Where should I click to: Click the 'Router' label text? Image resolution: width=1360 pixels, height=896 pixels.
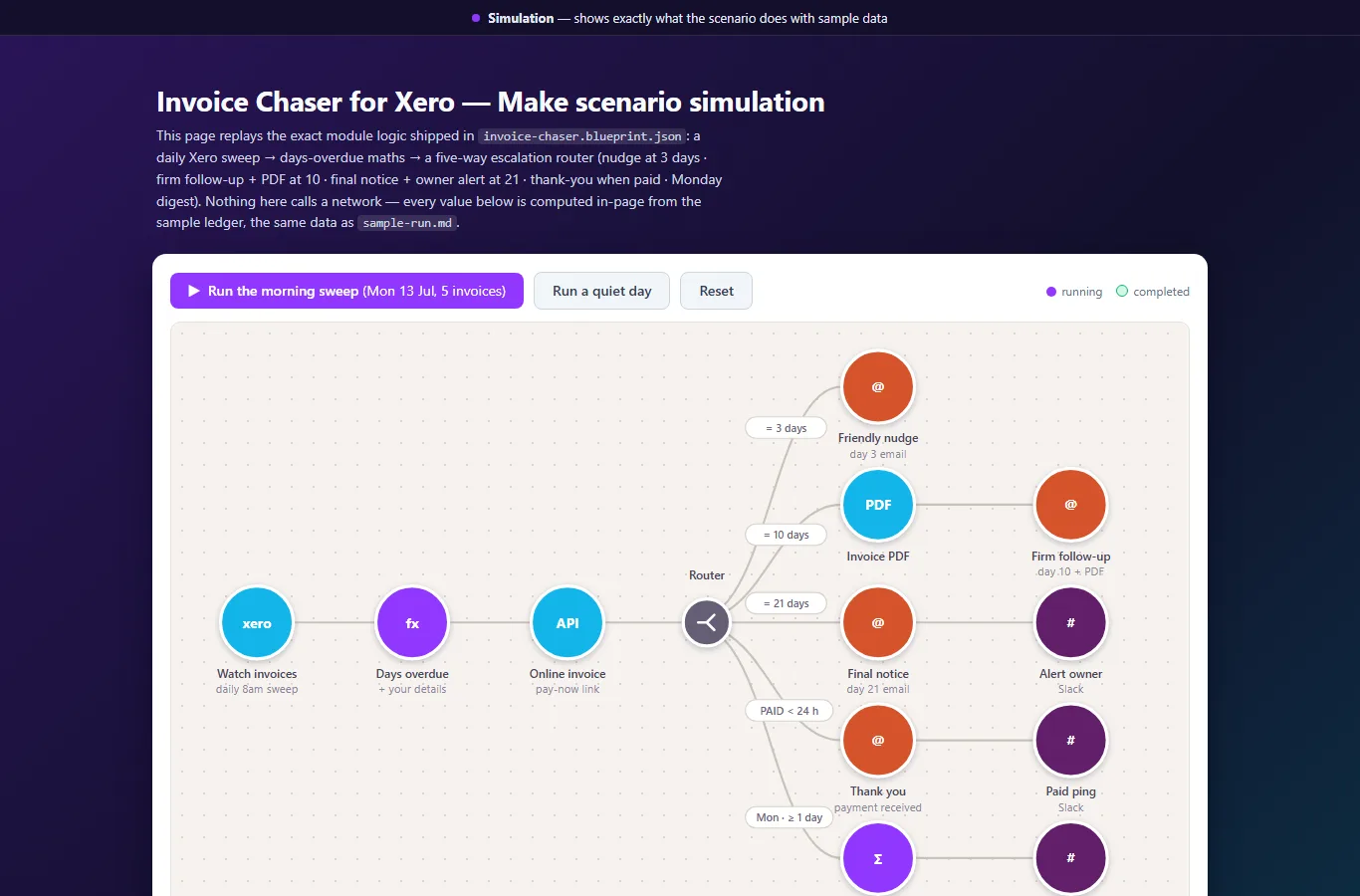707,575
